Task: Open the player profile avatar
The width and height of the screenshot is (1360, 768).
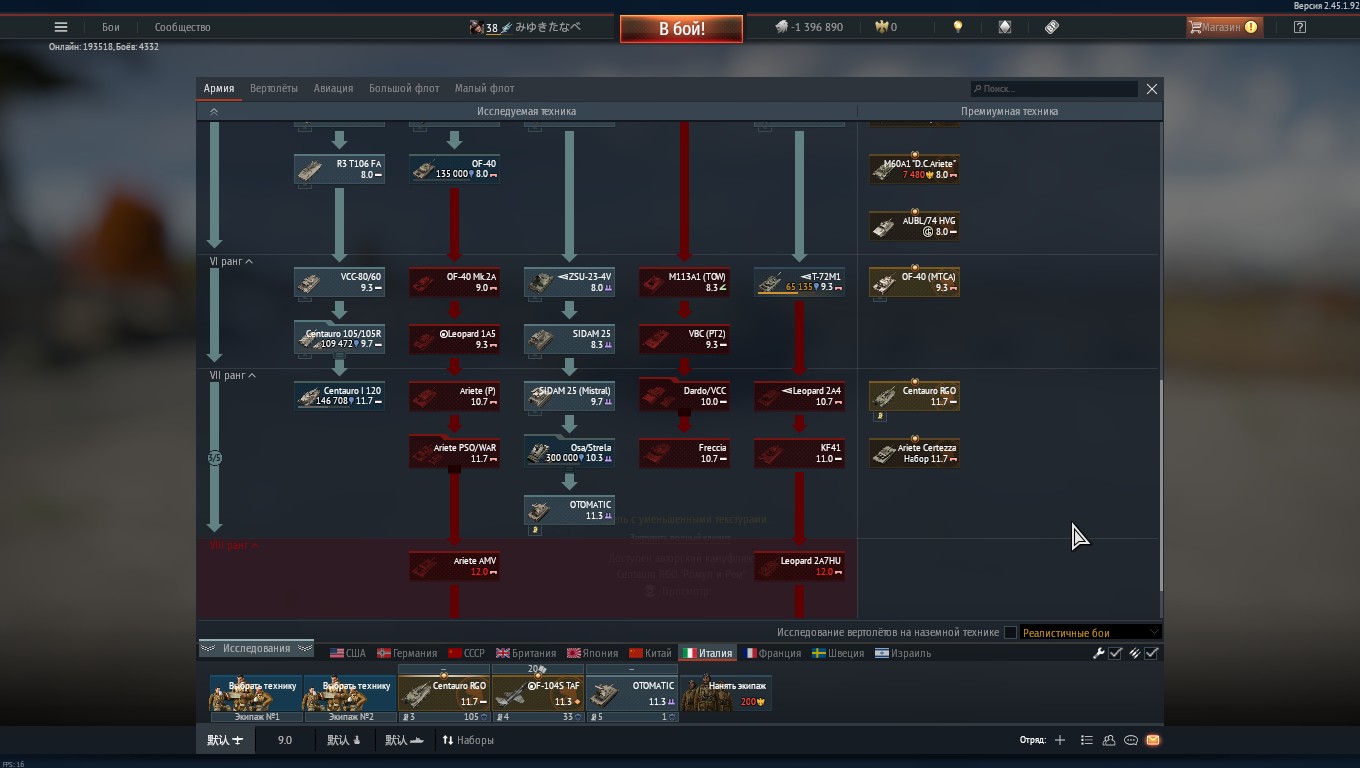Action: point(477,27)
